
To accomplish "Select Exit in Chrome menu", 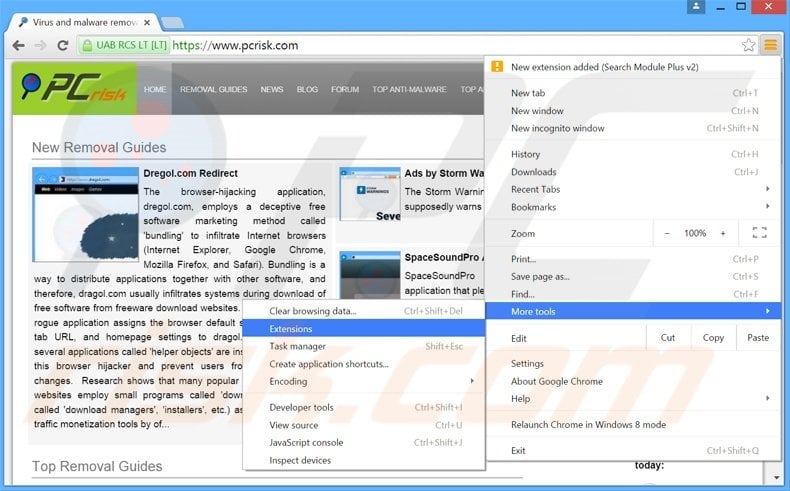I will click(x=634, y=450).
